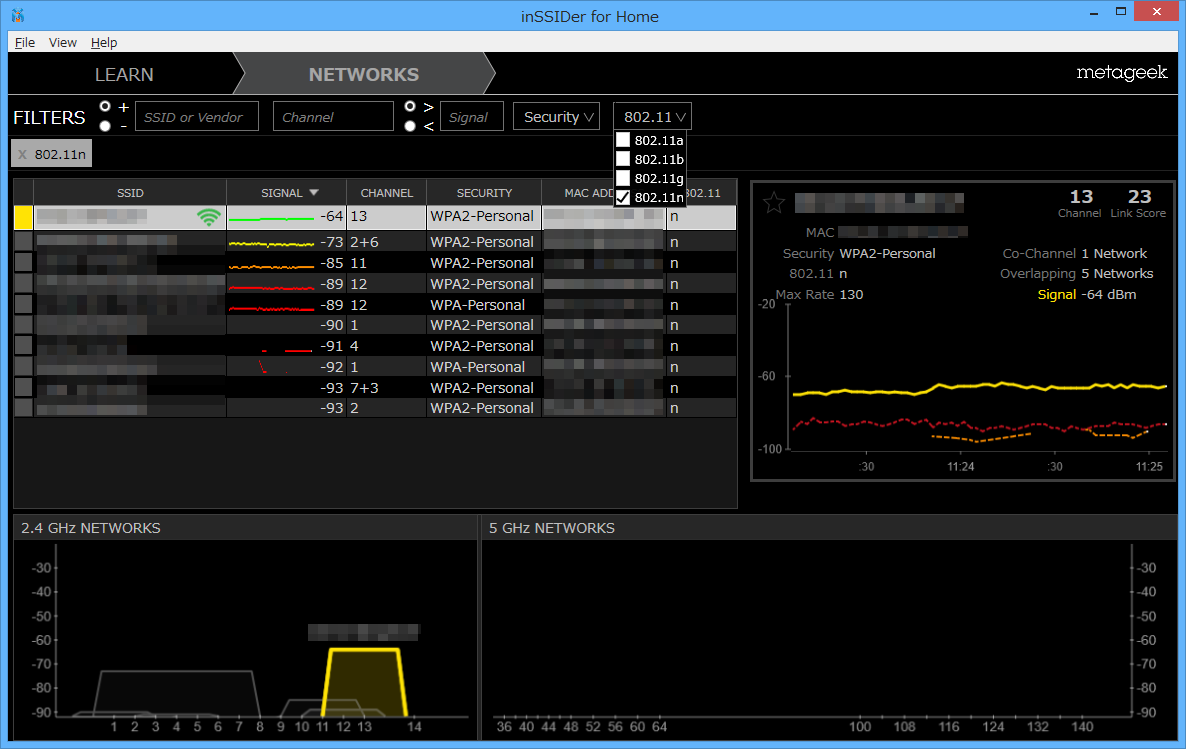Select the plus (include) filter radio button

[105, 107]
